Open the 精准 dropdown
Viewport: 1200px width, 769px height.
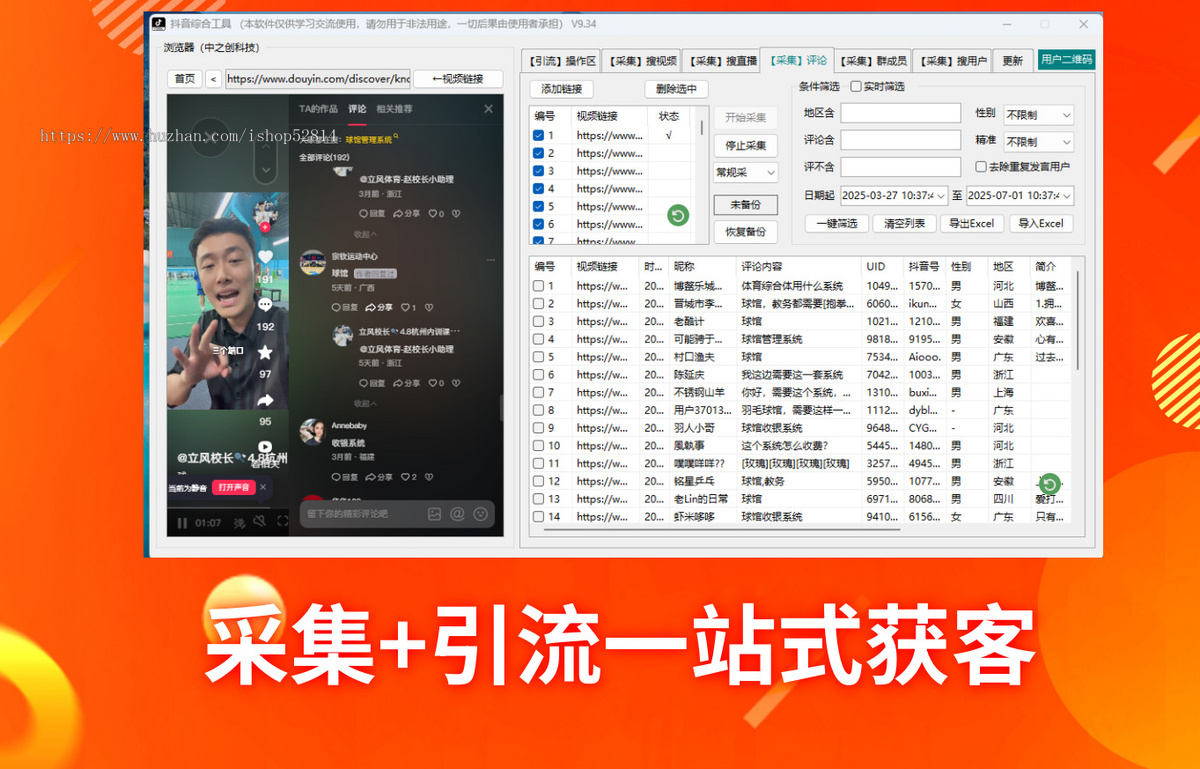pos(1039,142)
